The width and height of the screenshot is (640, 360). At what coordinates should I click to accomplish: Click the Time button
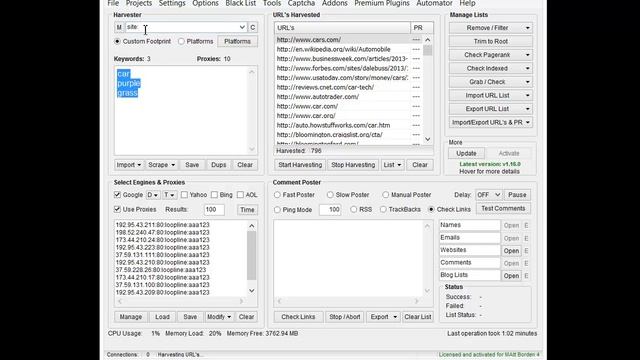click(247, 209)
